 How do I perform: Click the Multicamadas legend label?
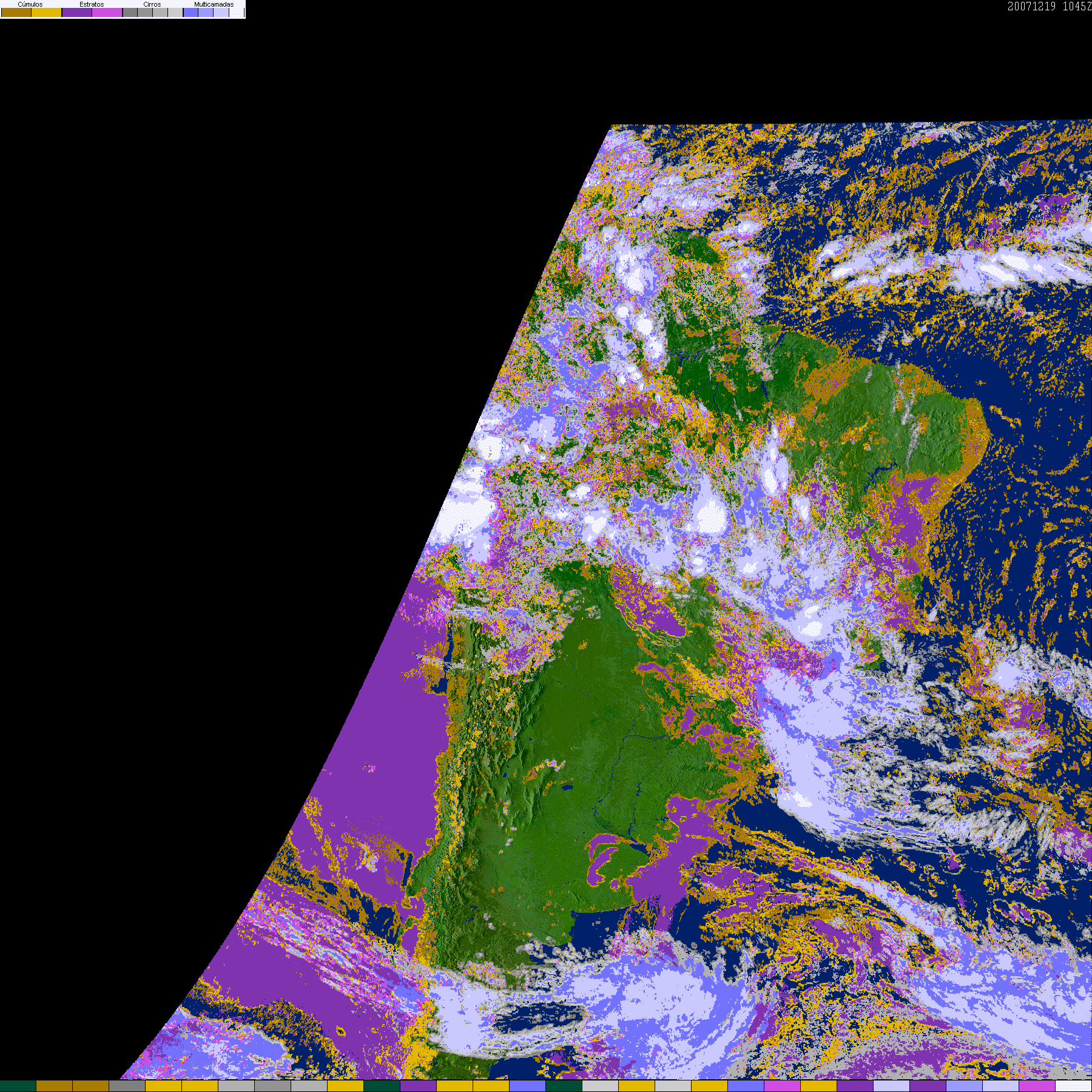[x=214, y=4]
